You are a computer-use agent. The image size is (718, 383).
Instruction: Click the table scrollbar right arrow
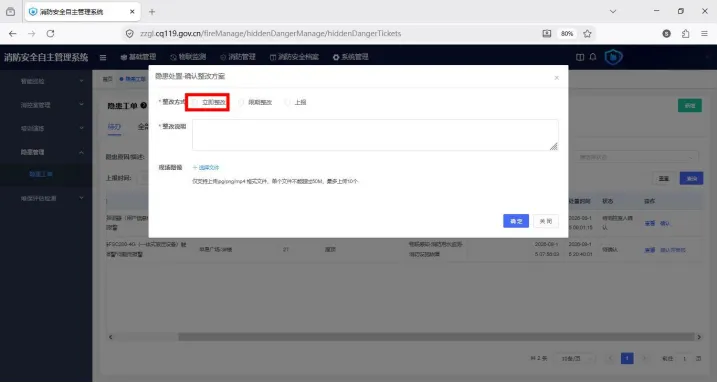tap(699, 337)
